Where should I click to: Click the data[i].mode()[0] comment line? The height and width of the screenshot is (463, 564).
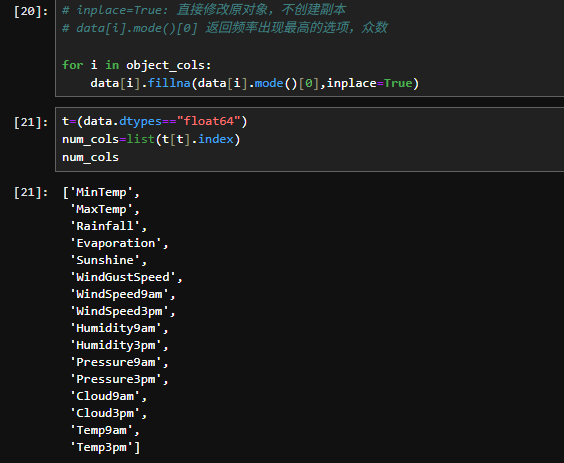pyautogui.click(x=225, y=28)
